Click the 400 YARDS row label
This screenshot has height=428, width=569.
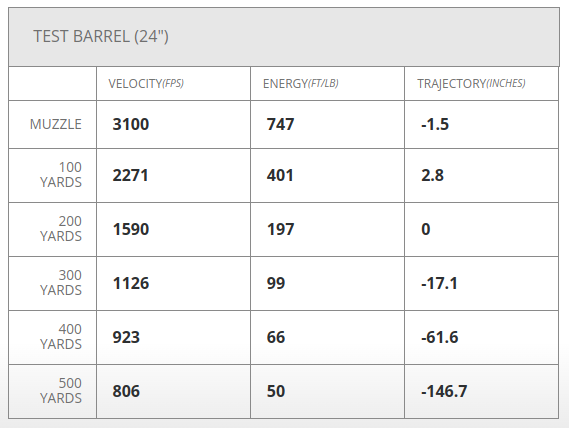[x=61, y=337]
